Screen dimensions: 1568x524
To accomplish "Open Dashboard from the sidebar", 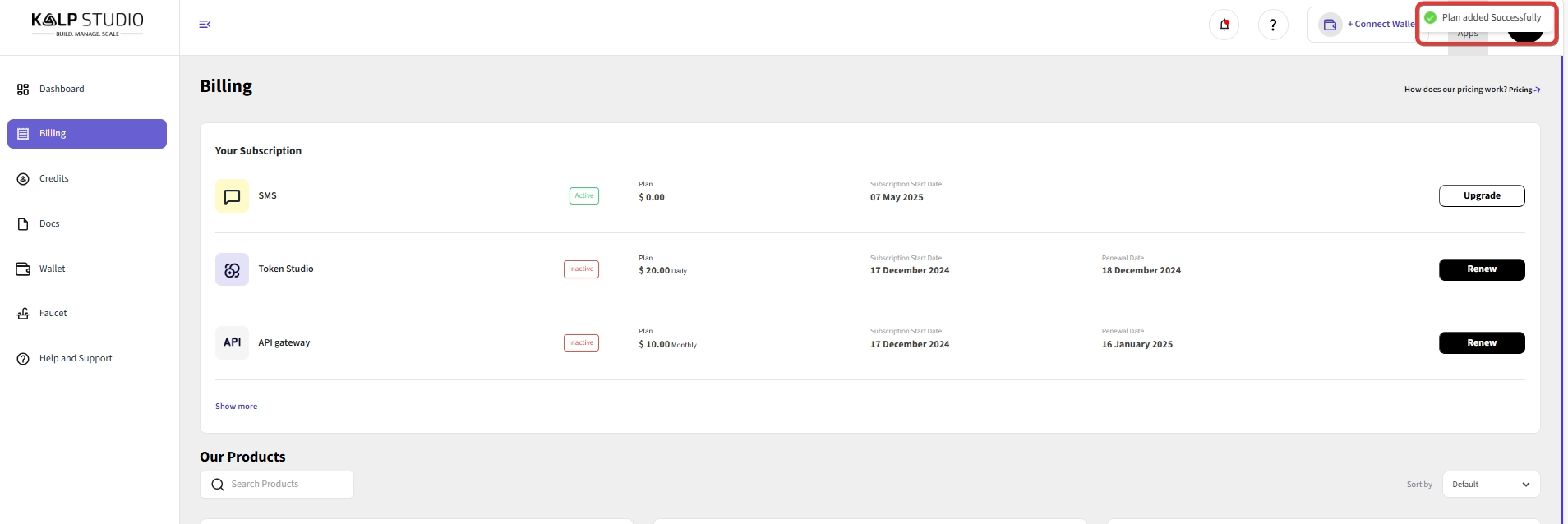I will [62, 89].
